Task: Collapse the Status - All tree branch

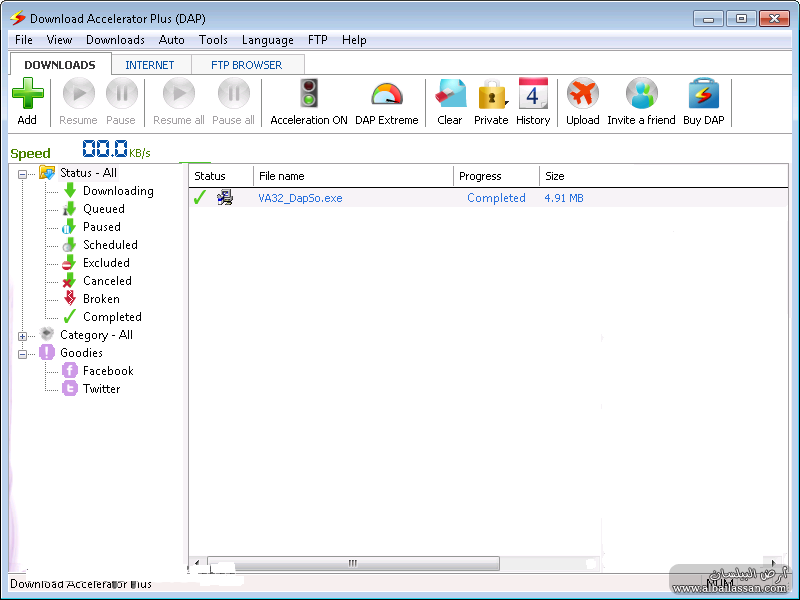Action: click(22, 174)
